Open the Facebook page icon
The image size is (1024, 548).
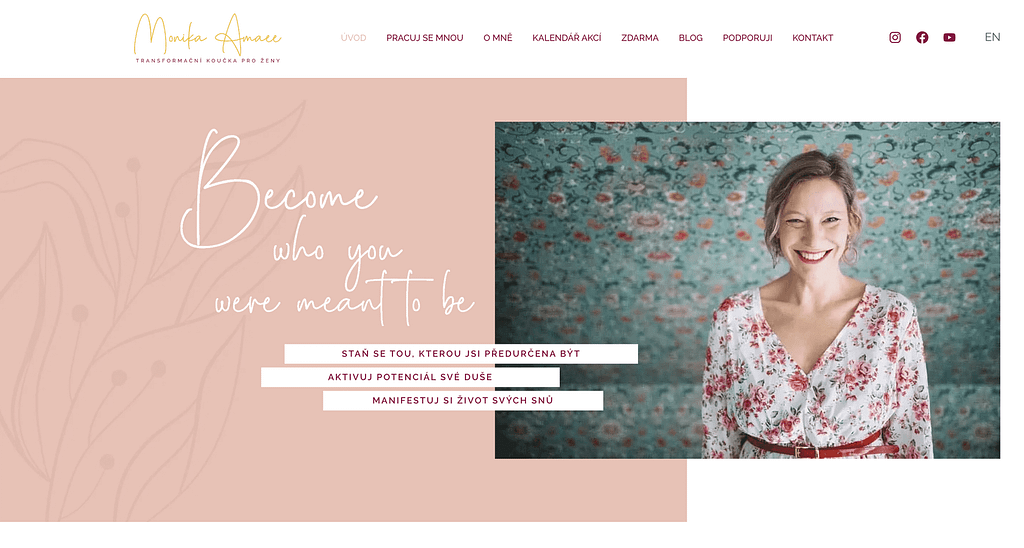pyautogui.click(x=922, y=37)
